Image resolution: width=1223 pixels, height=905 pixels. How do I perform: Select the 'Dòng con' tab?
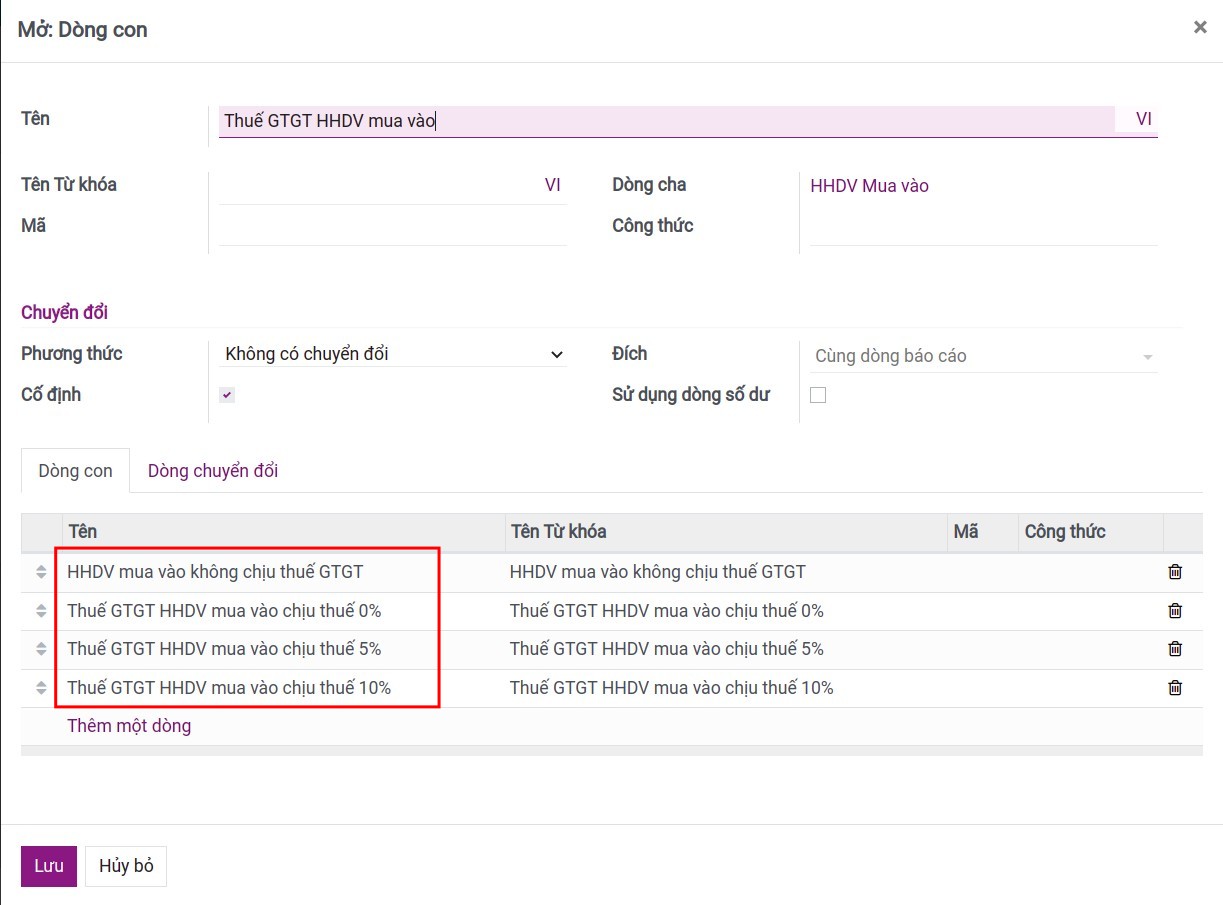(x=75, y=471)
